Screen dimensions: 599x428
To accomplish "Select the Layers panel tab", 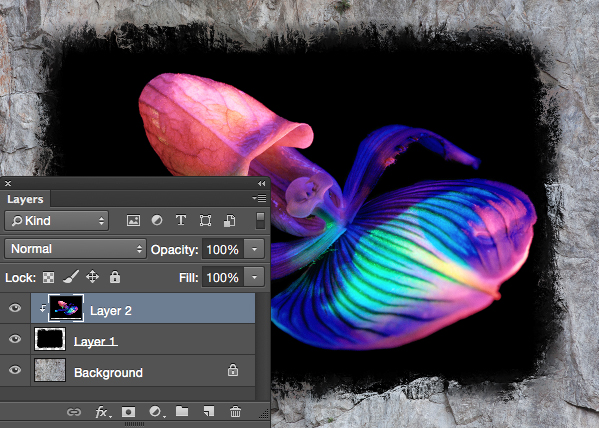I will (25, 199).
